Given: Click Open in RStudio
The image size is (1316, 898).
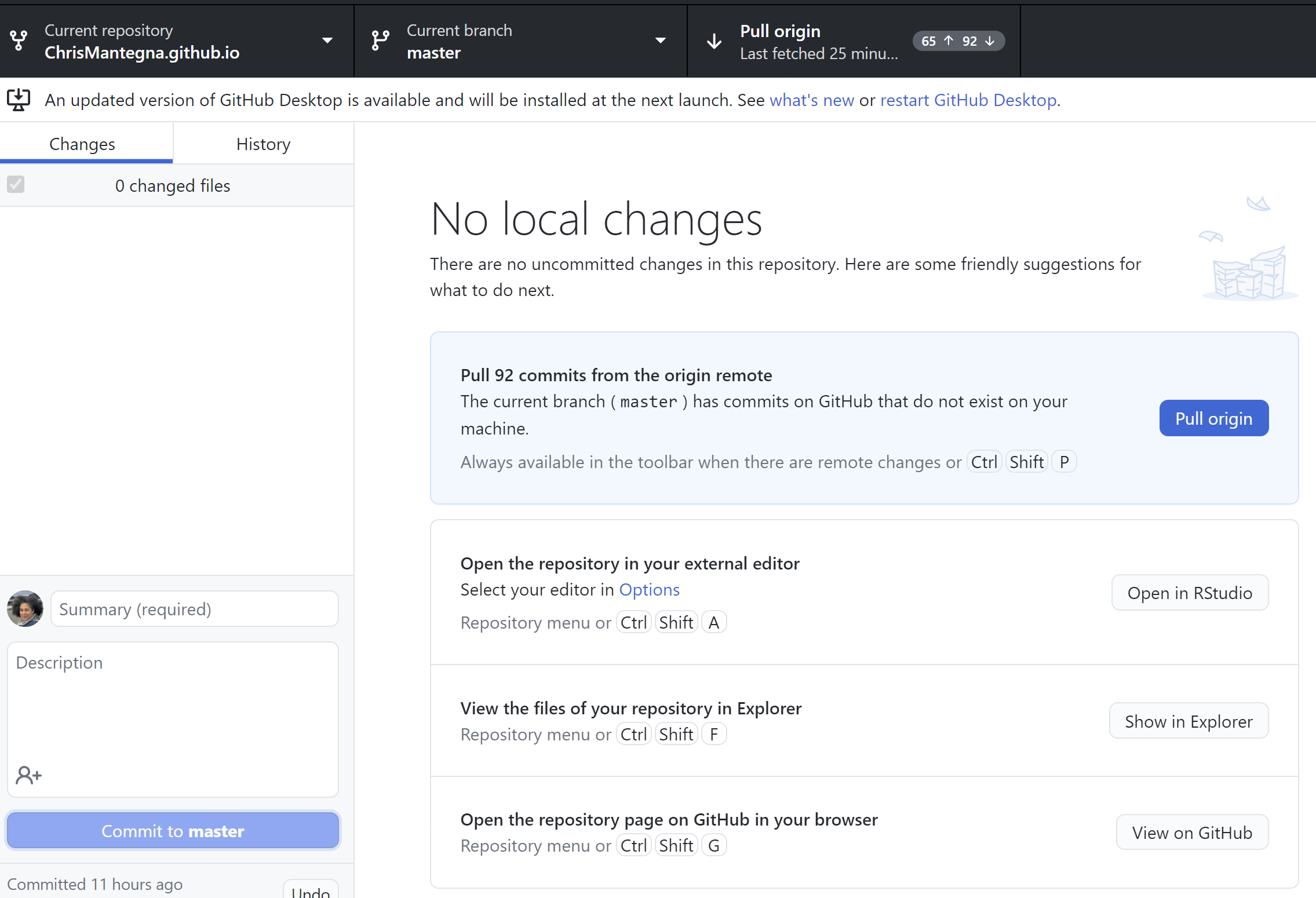Looking at the screenshot, I should (1190, 593).
